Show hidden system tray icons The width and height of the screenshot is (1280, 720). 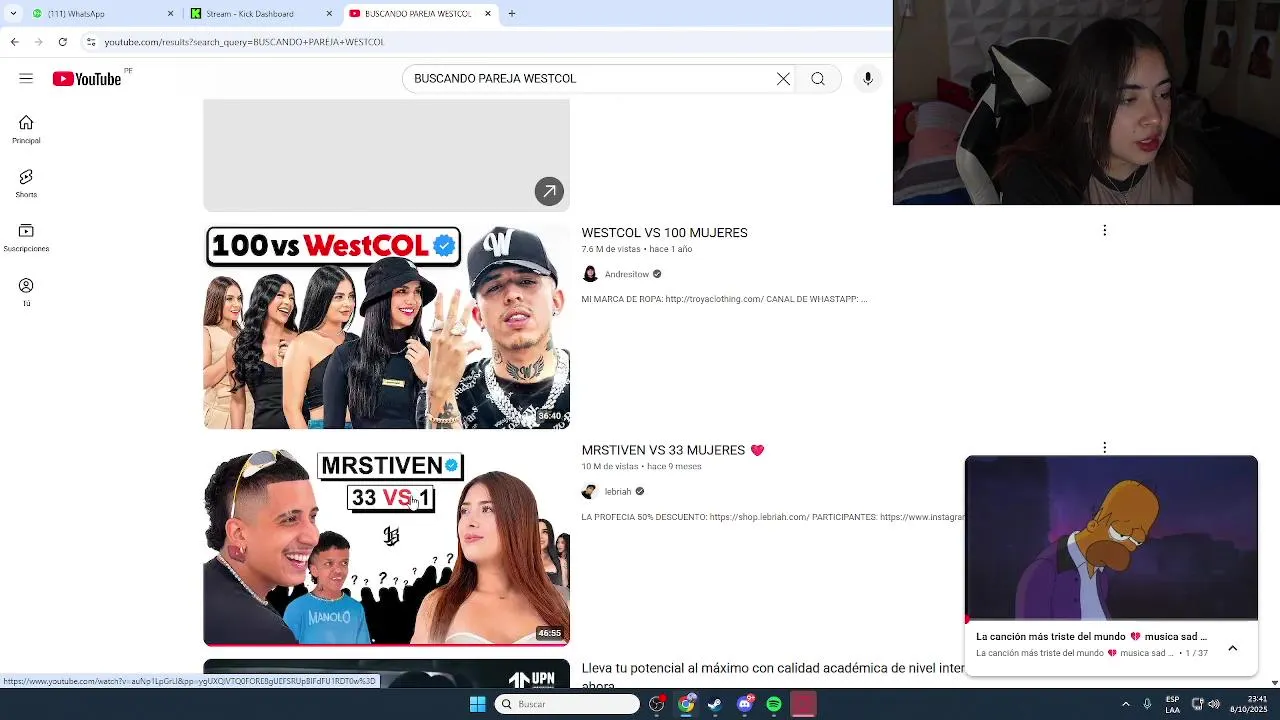1125,704
